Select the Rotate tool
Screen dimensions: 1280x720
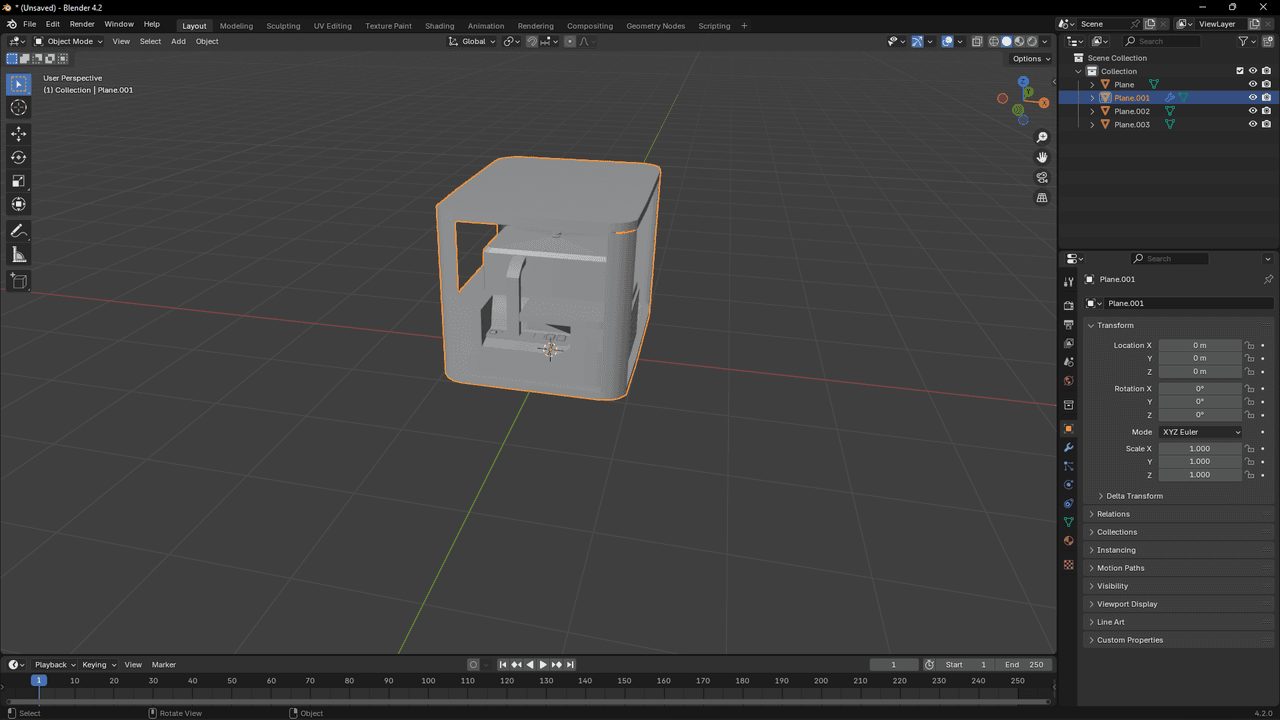(18, 157)
